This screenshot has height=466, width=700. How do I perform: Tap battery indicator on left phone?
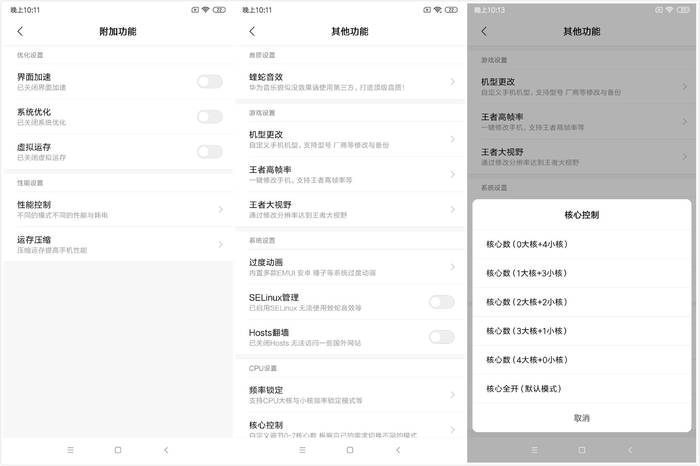[x=219, y=10]
